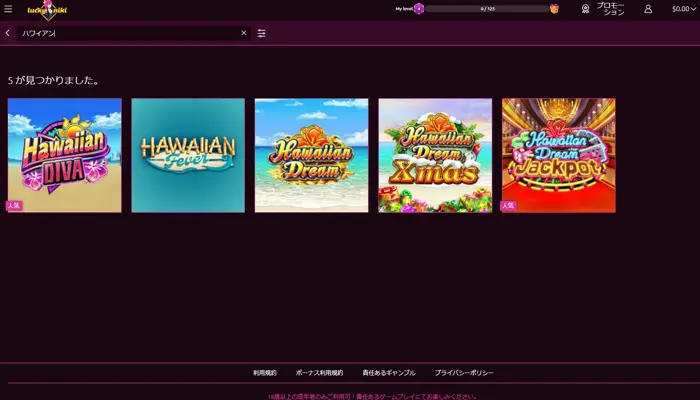Select the Hawaiian Dream game tile
The height and width of the screenshot is (400, 700).
coord(311,155)
